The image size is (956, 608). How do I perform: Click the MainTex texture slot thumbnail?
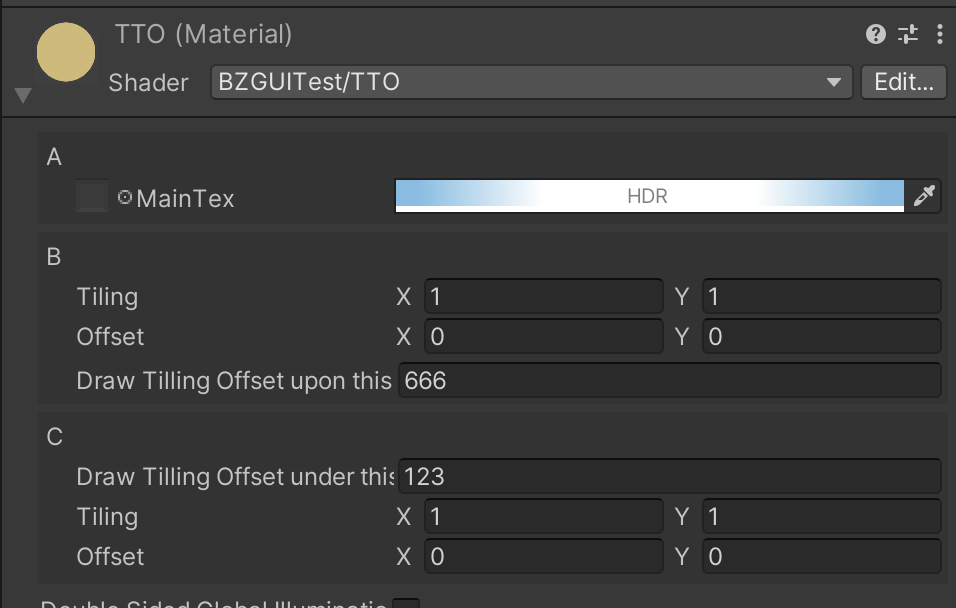(92, 197)
